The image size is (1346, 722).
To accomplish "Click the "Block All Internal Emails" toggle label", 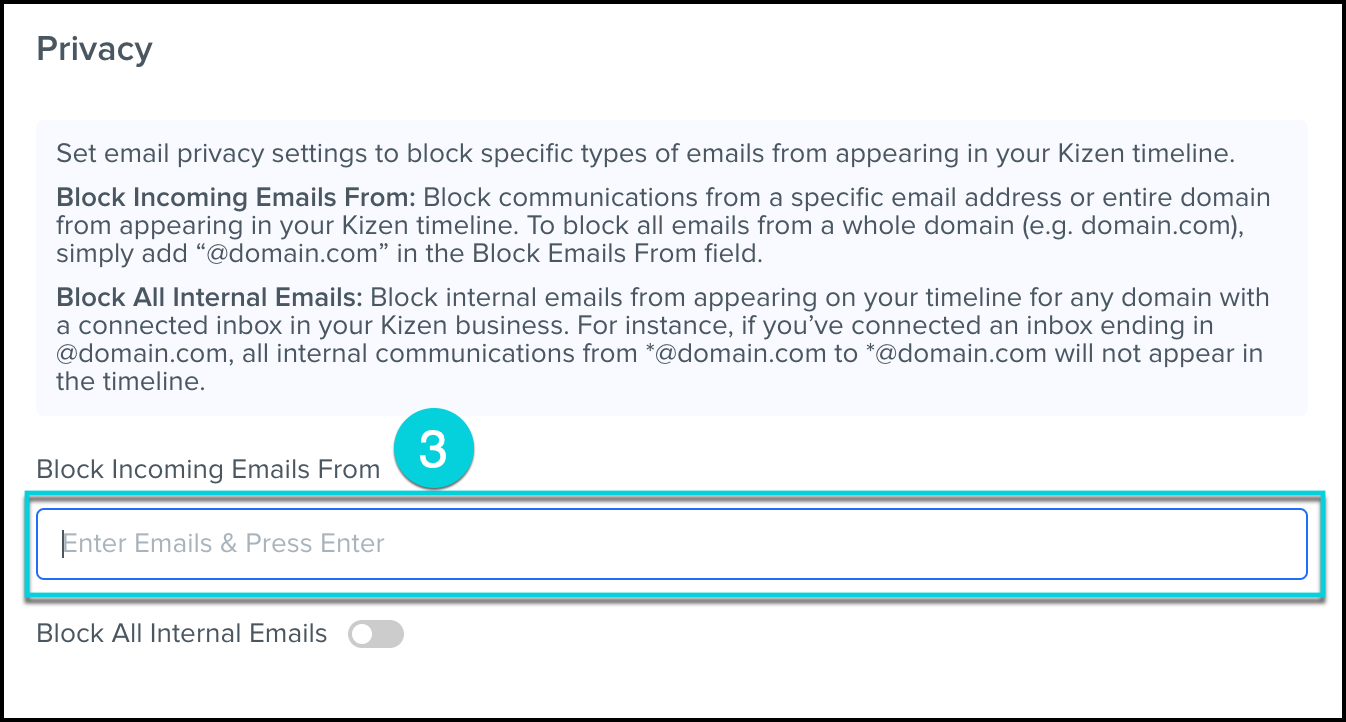I will [x=181, y=634].
